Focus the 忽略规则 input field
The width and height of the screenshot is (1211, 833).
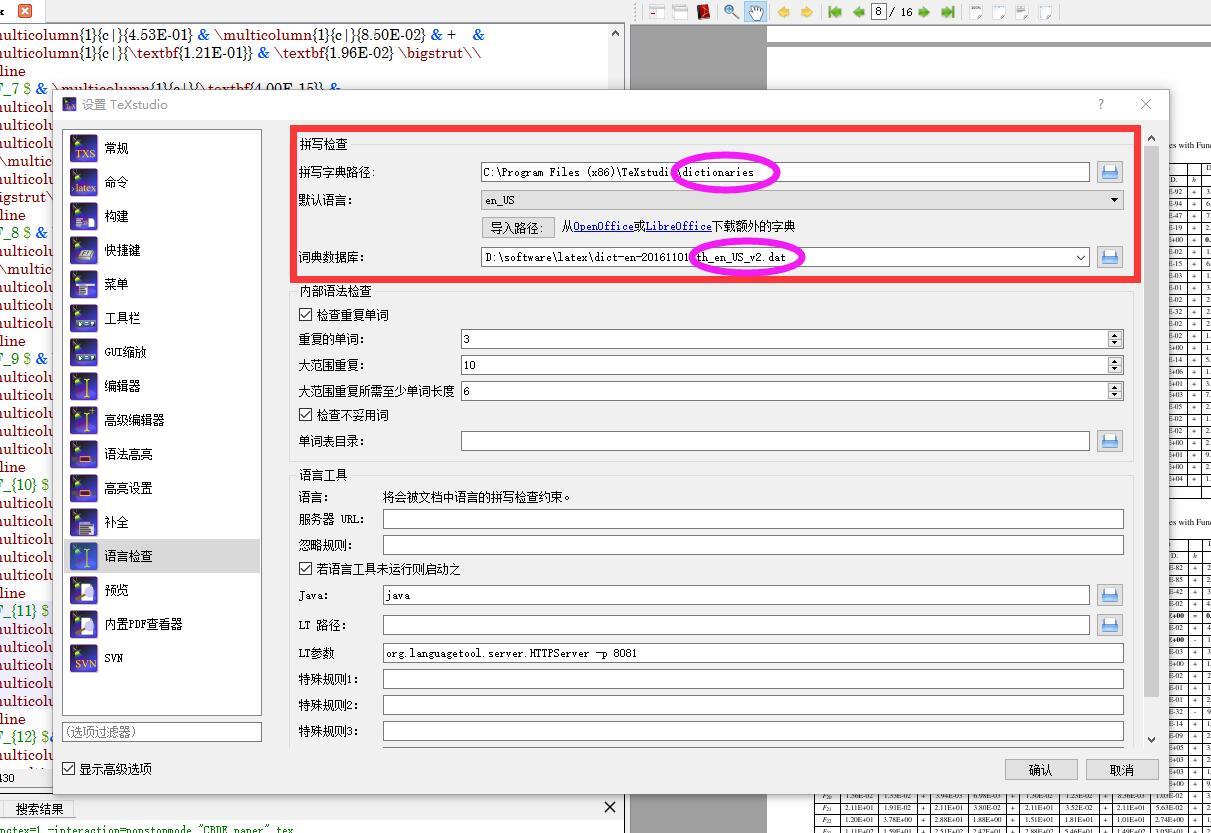(x=753, y=545)
